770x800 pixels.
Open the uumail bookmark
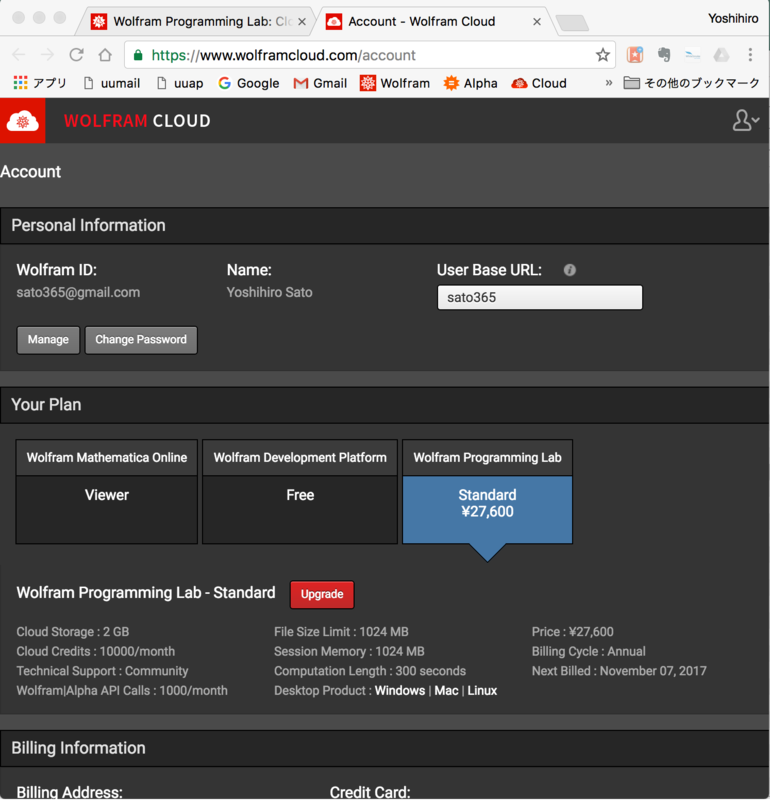coord(112,83)
